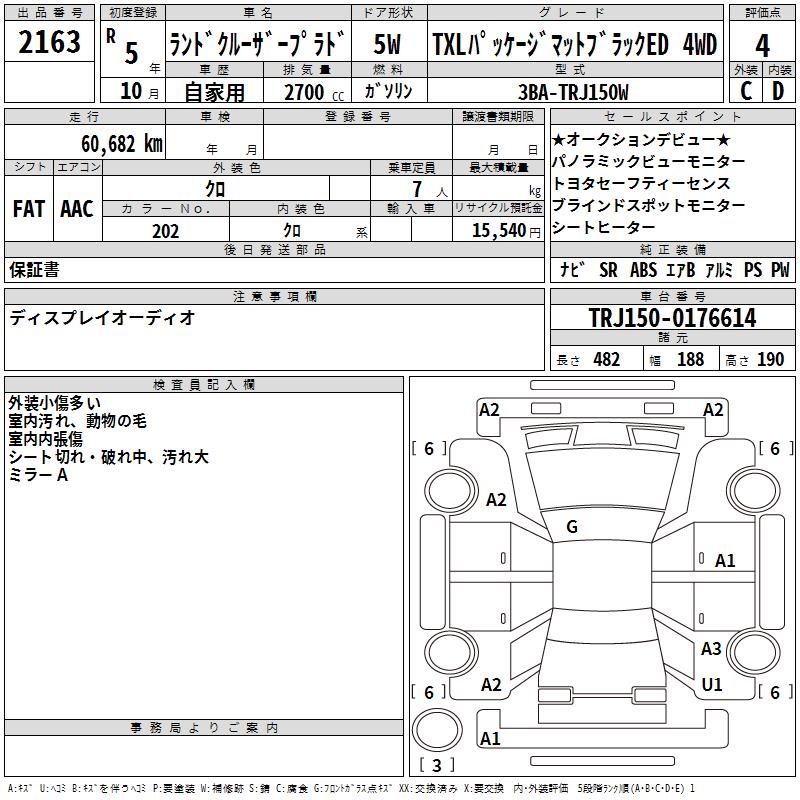Click the color number 202
The image size is (800, 800).
click(x=165, y=231)
